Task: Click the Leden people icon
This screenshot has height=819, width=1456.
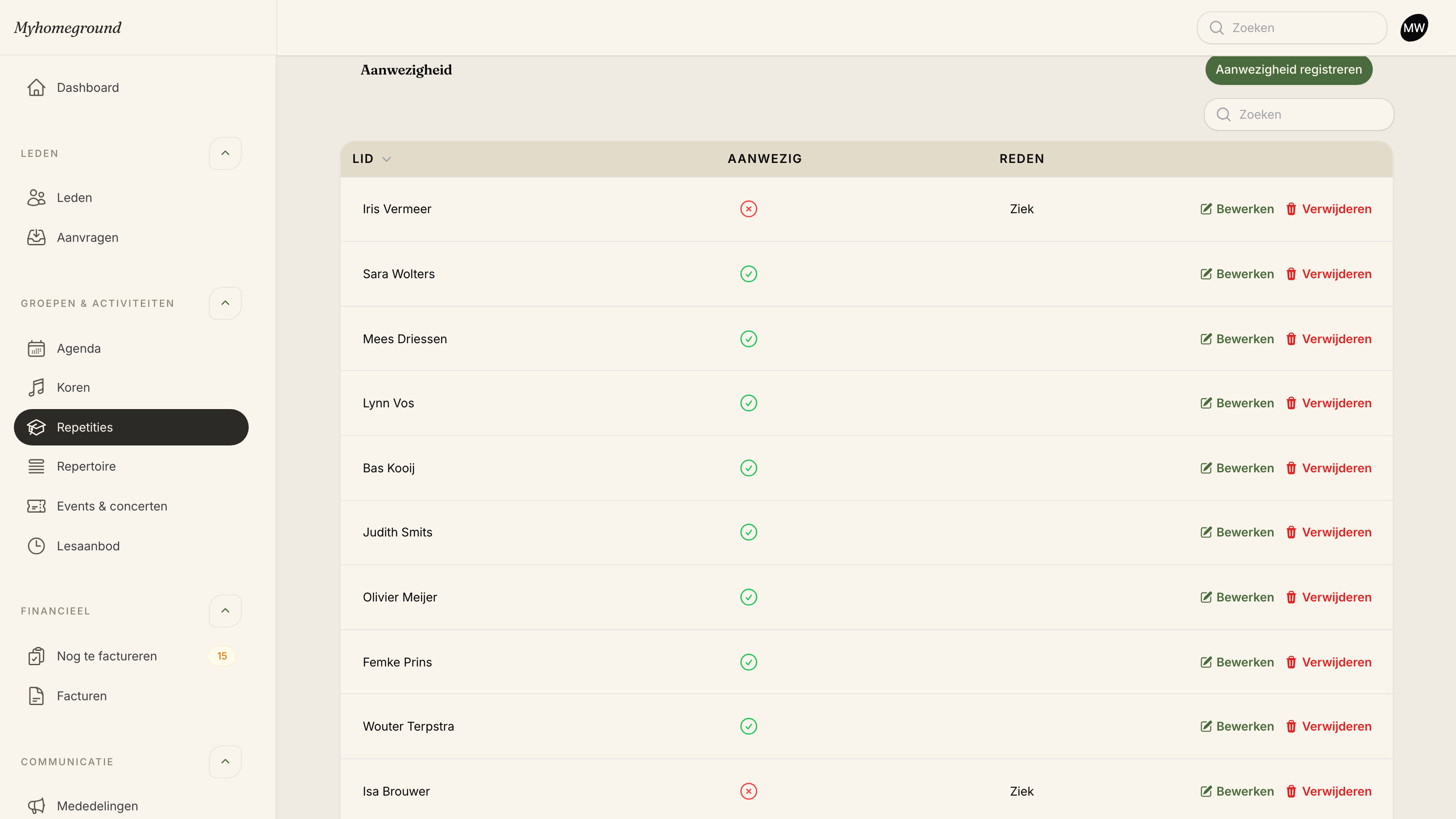Action: click(36, 198)
